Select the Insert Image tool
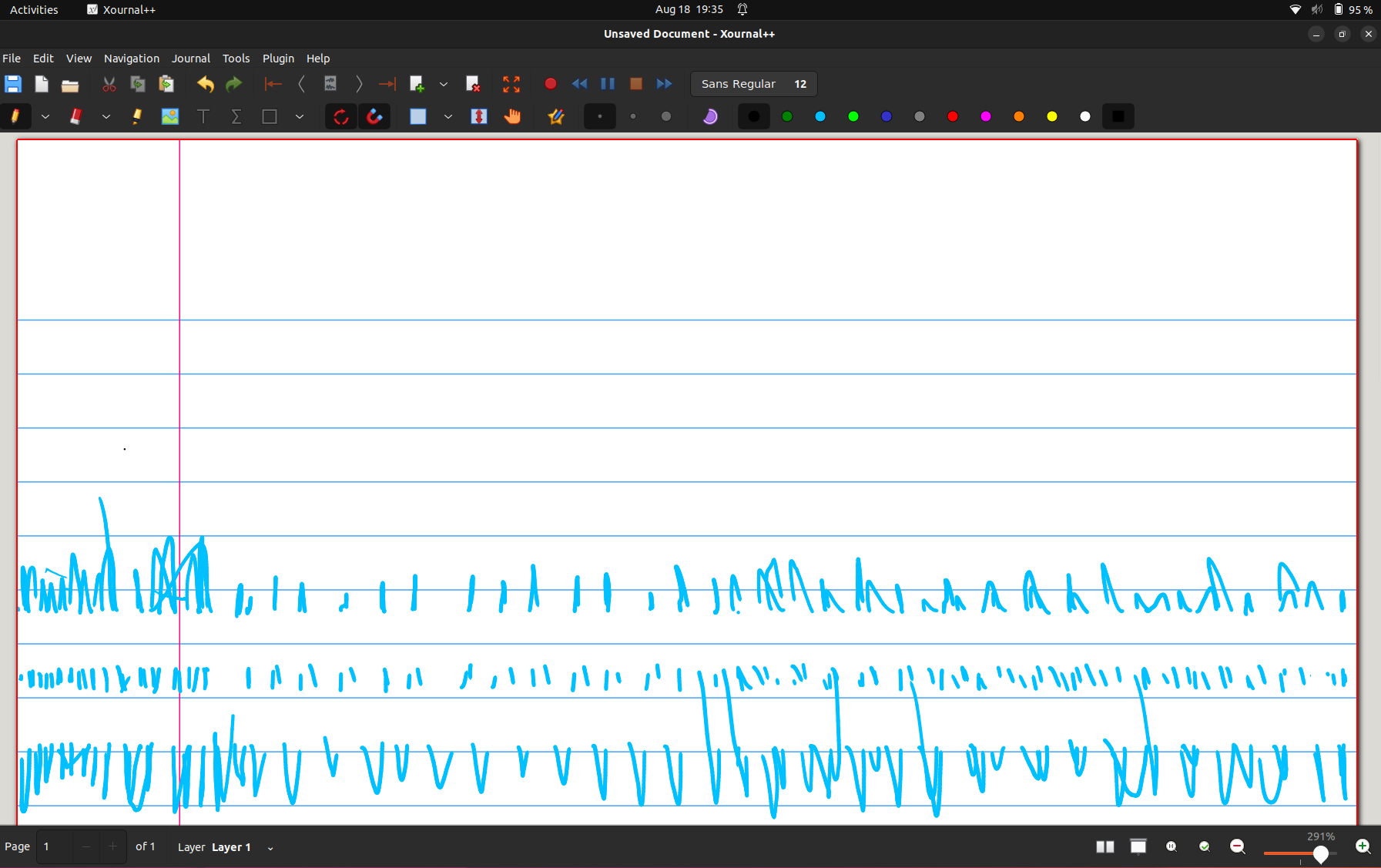This screenshot has height=868, width=1381. 170,116
